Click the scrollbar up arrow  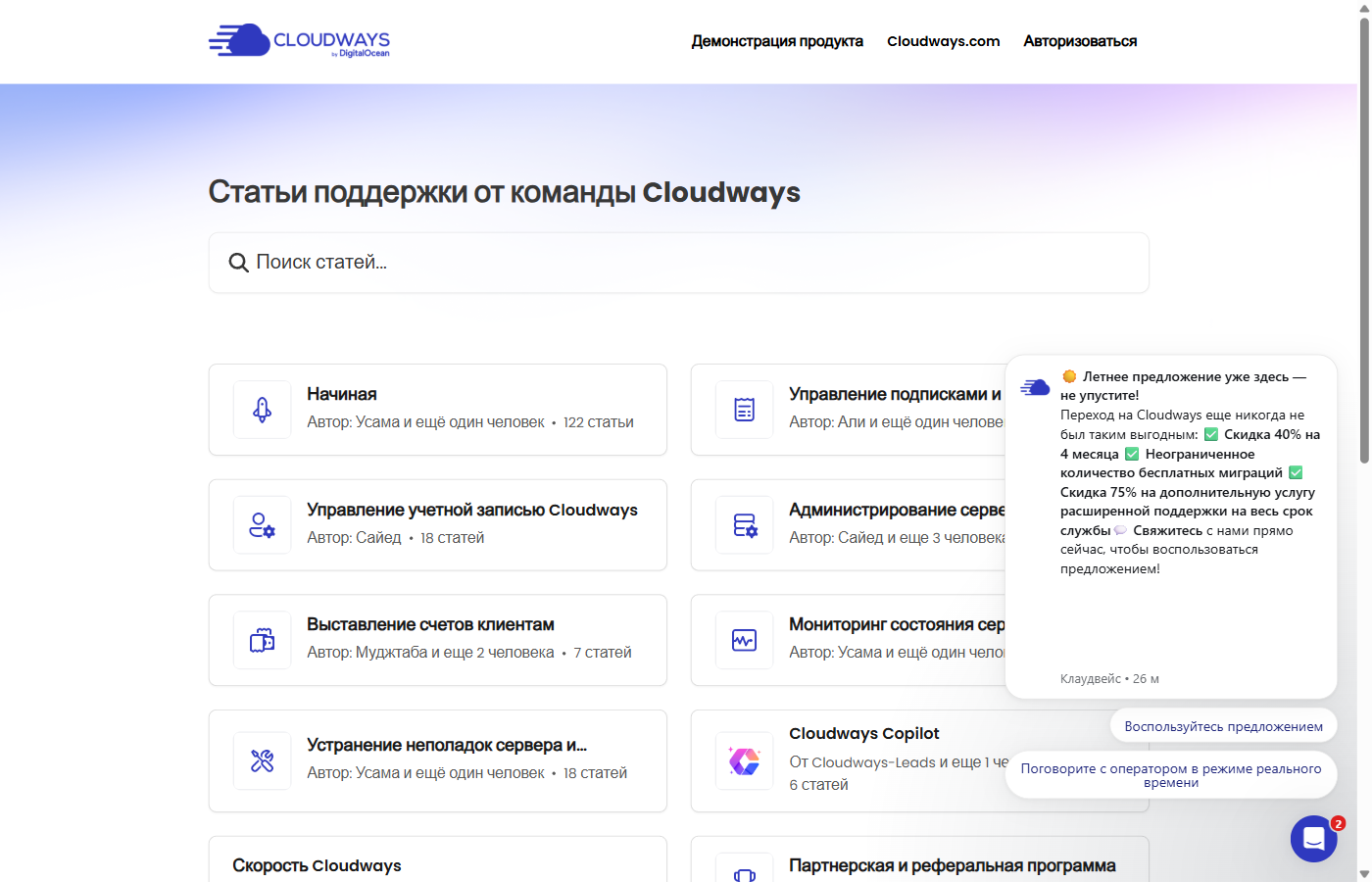pyautogui.click(x=1364, y=8)
